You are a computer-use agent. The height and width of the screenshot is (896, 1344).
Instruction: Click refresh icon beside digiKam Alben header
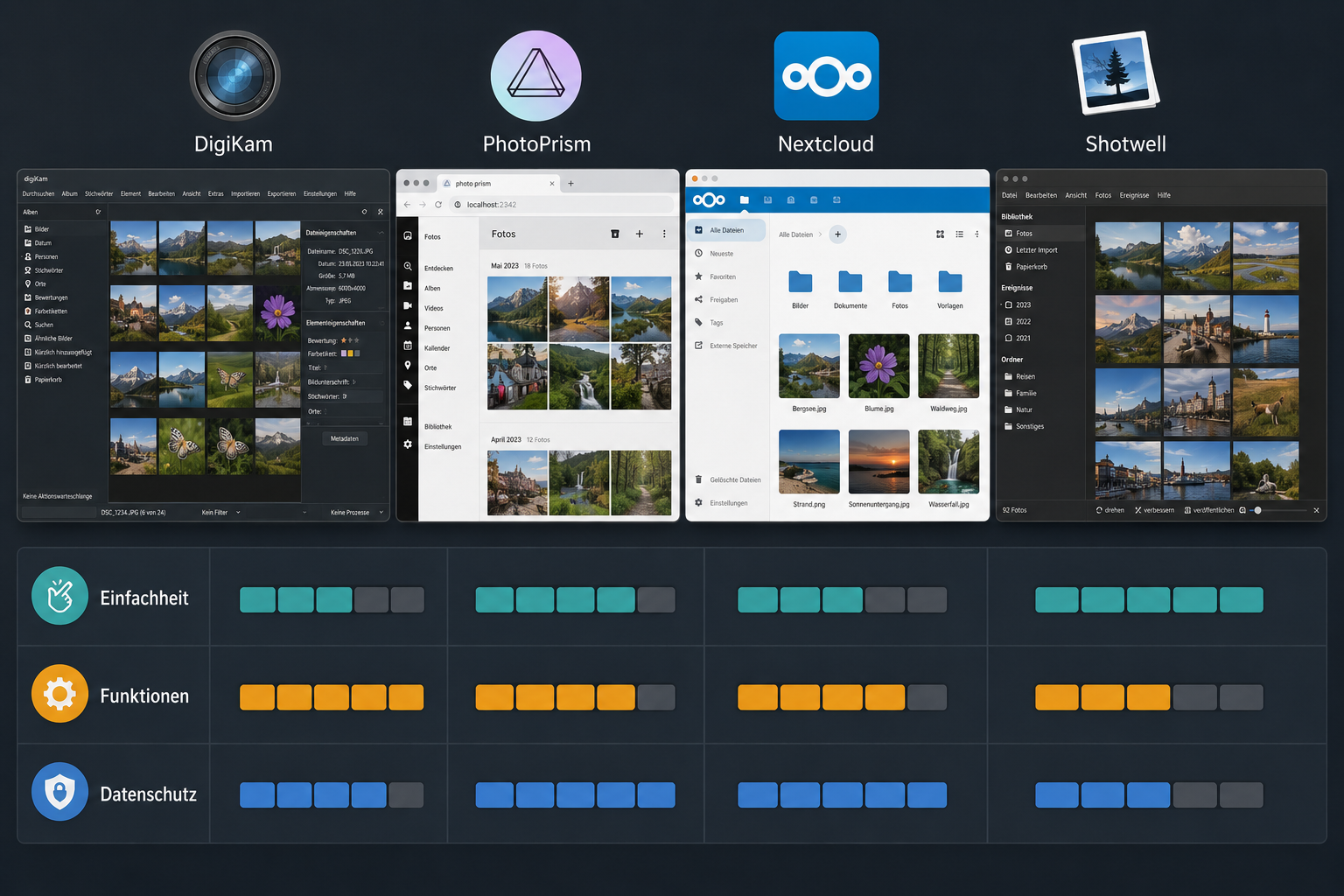(x=98, y=212)
